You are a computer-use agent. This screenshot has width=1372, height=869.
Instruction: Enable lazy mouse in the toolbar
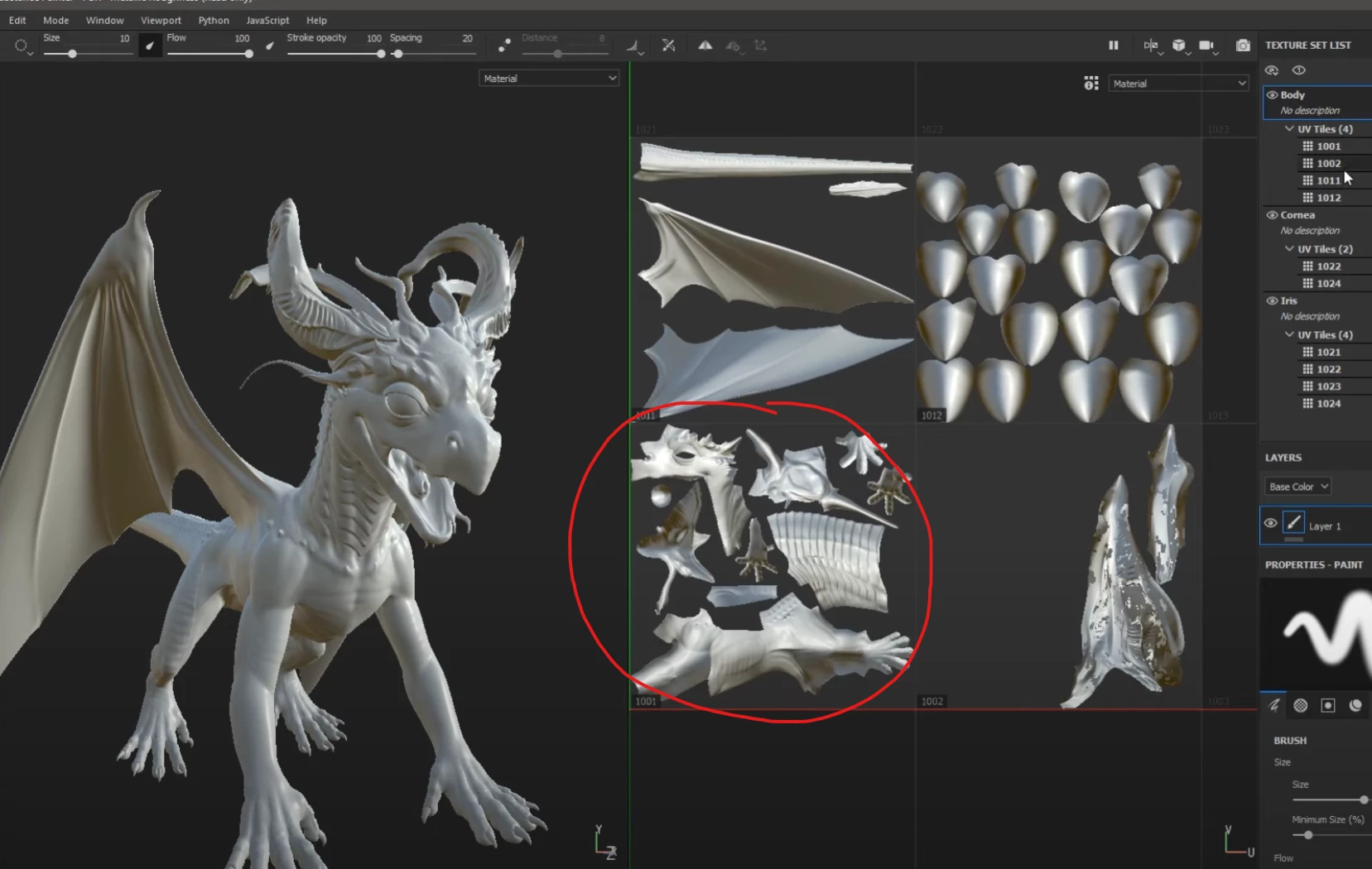(504, 46)
